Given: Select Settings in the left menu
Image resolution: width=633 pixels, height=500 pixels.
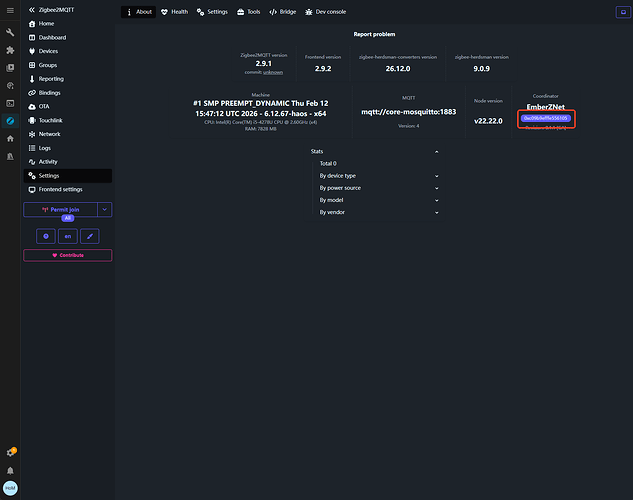Looking at the screenshot, I should (67, 176).
